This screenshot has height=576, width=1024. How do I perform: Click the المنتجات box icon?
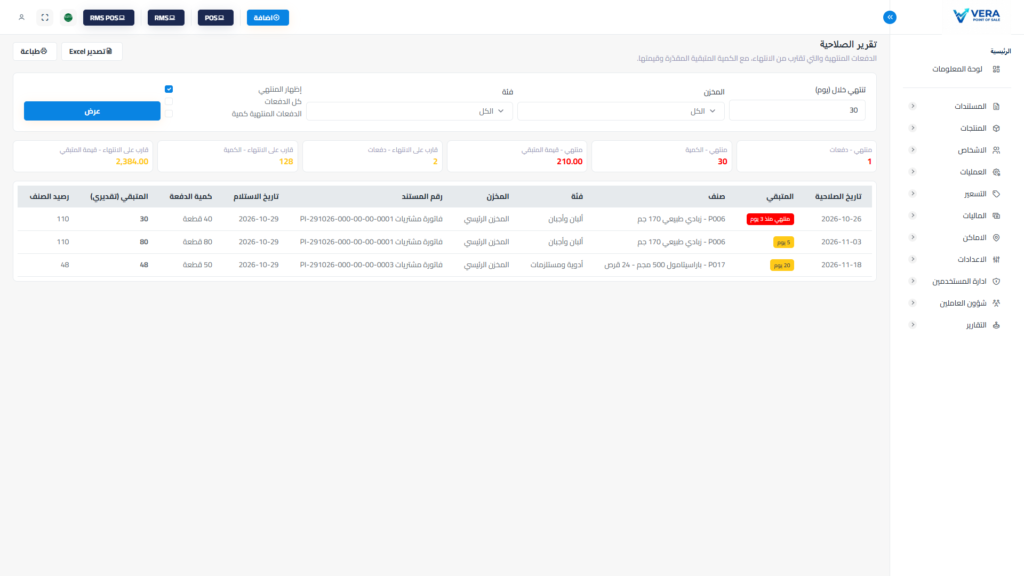996,129
